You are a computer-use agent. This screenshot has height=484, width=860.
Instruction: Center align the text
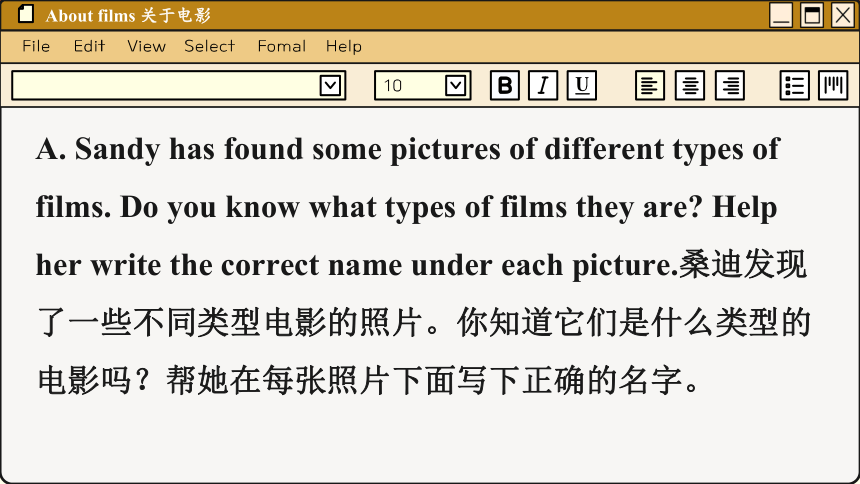(689, 86)
